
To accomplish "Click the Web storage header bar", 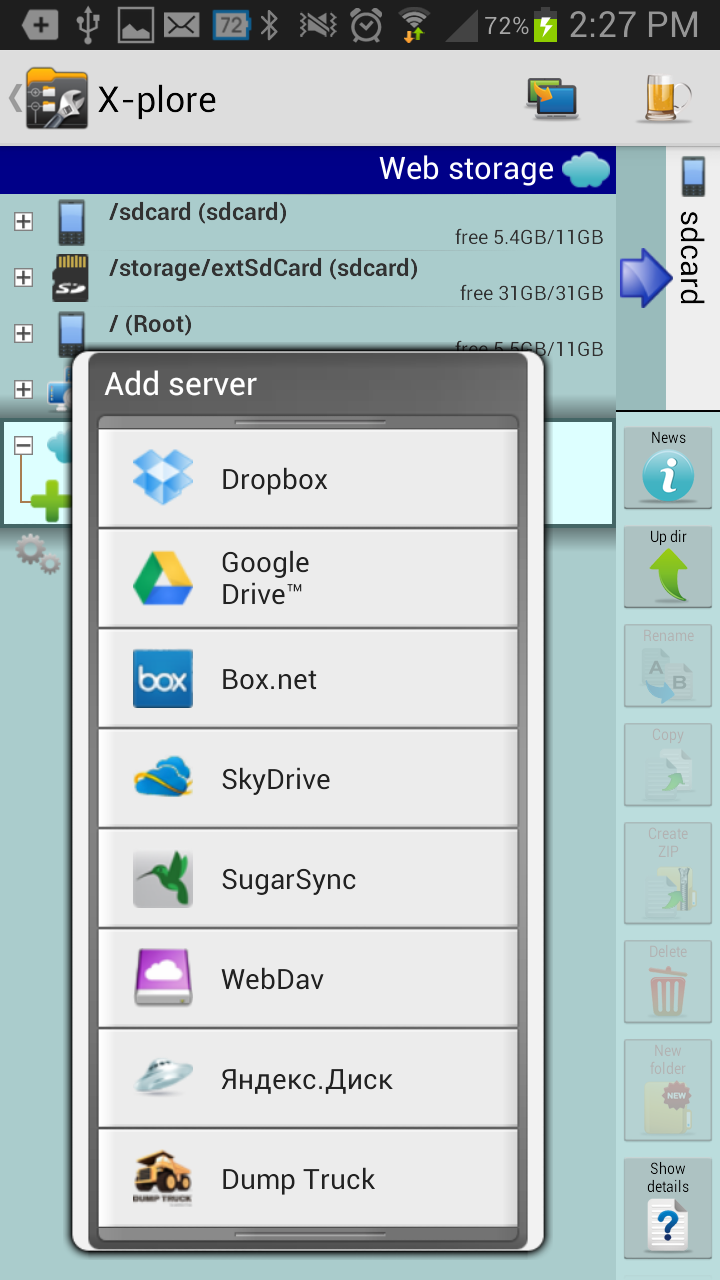I will click(308, 170).
